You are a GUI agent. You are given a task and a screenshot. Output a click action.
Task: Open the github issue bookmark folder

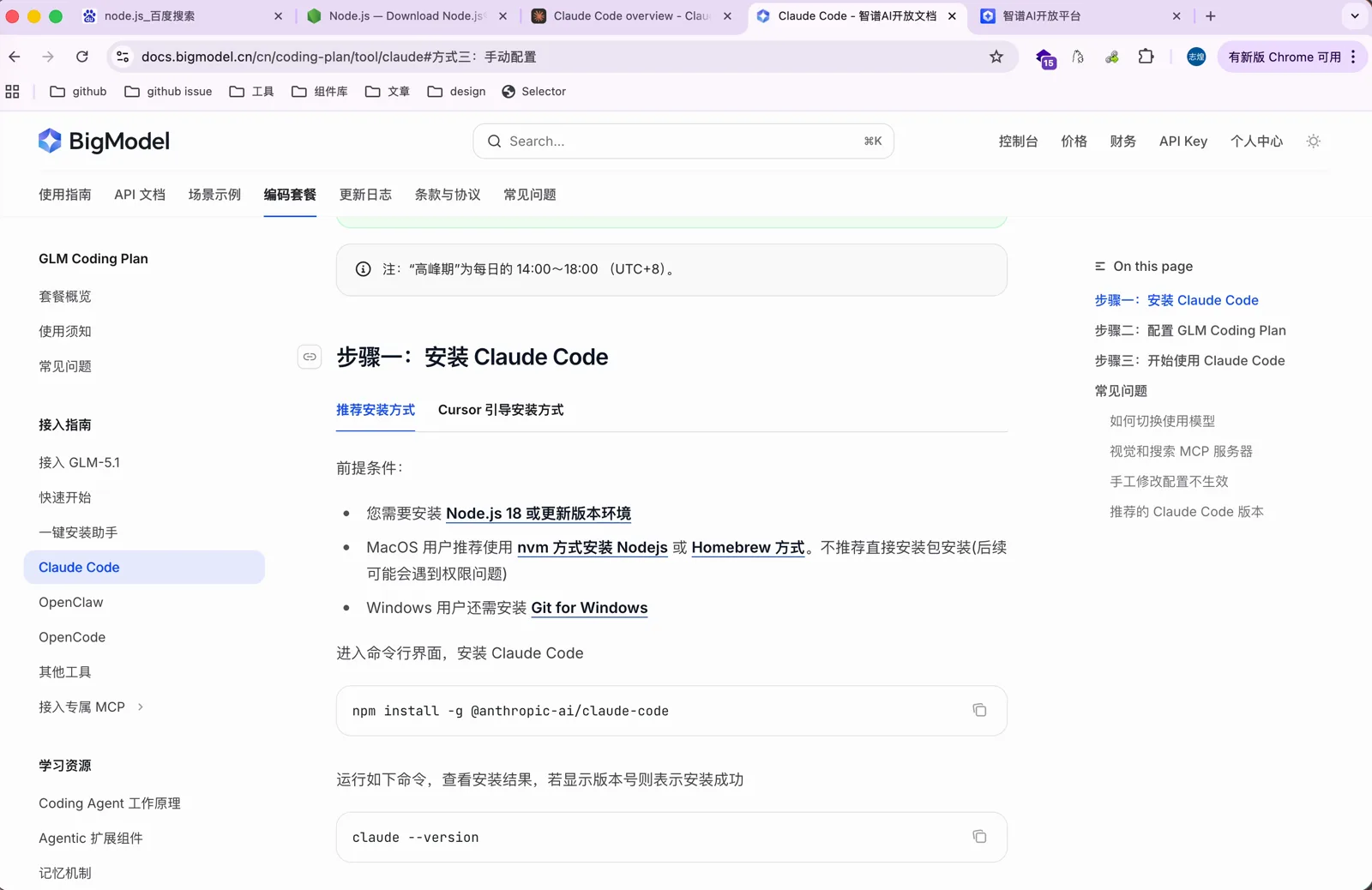pyautogui.click(x=168, y=92)
